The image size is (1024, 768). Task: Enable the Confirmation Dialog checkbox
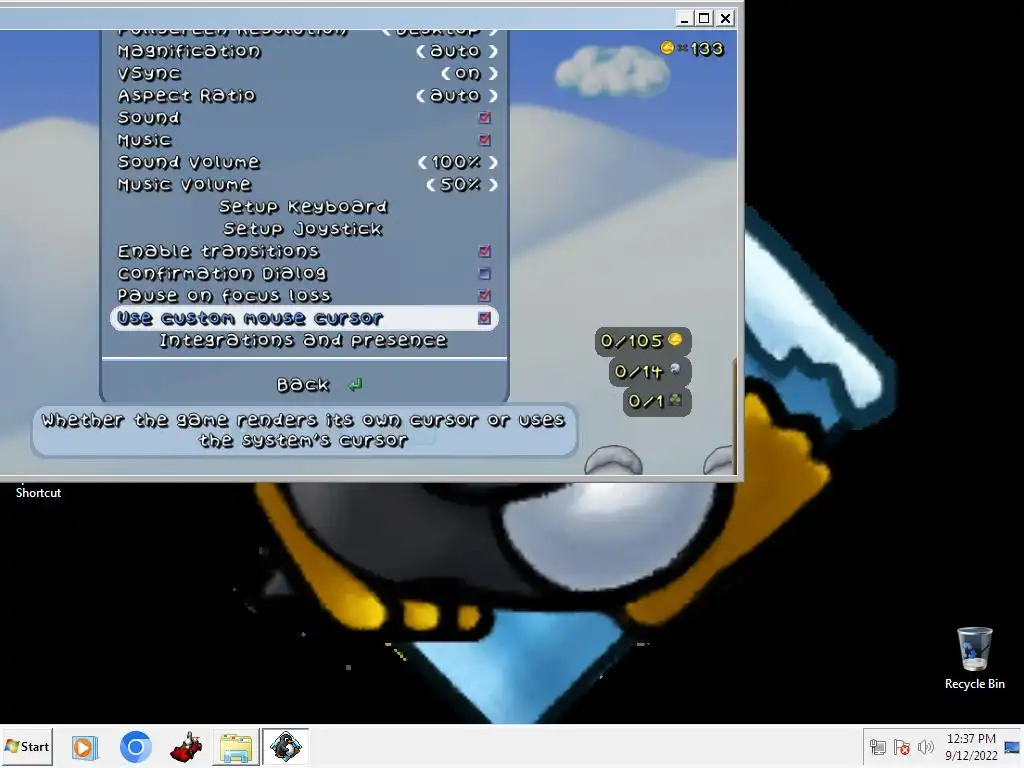point(485,273)
